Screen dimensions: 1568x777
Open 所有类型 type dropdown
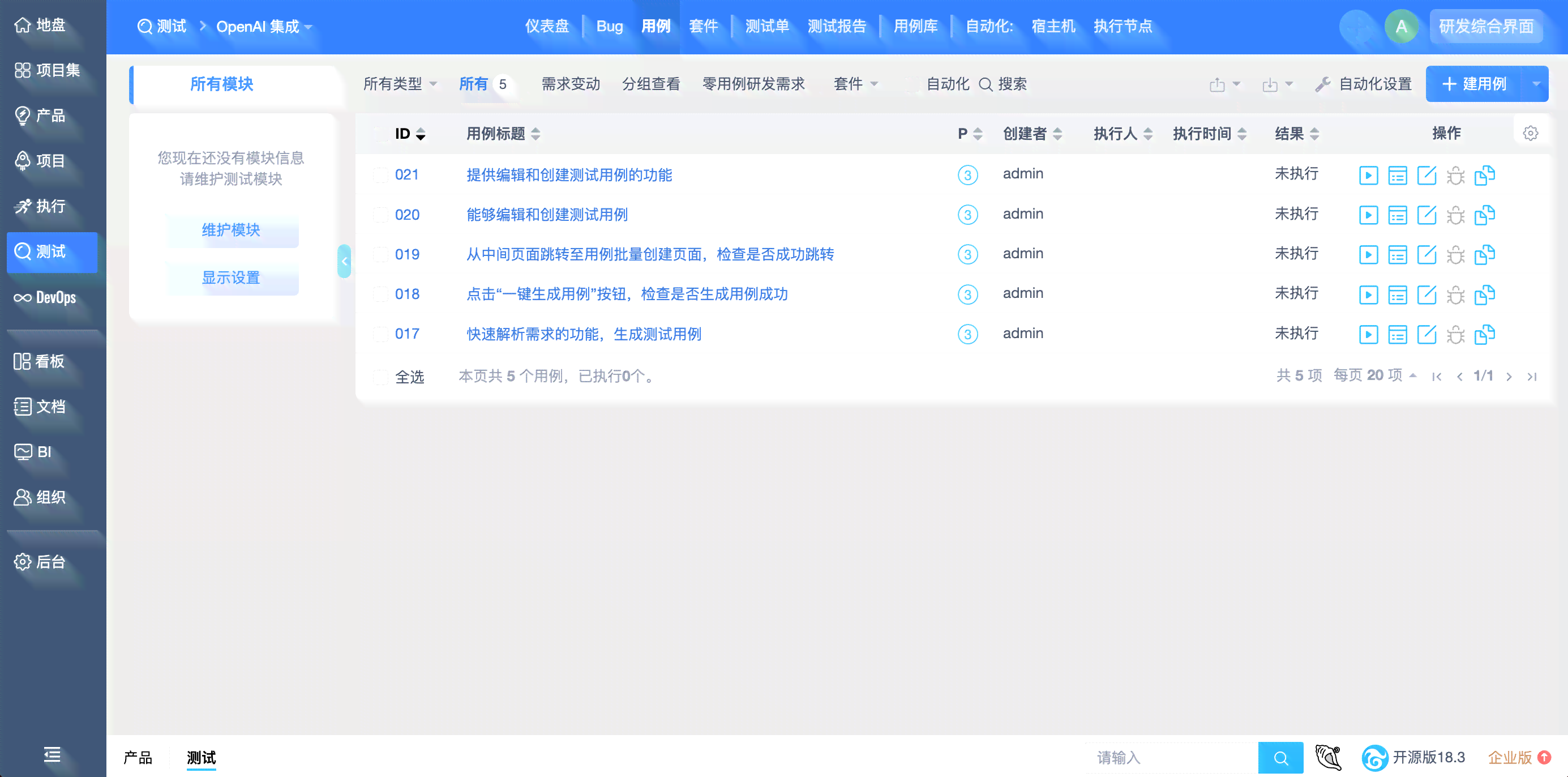[400, 84]
